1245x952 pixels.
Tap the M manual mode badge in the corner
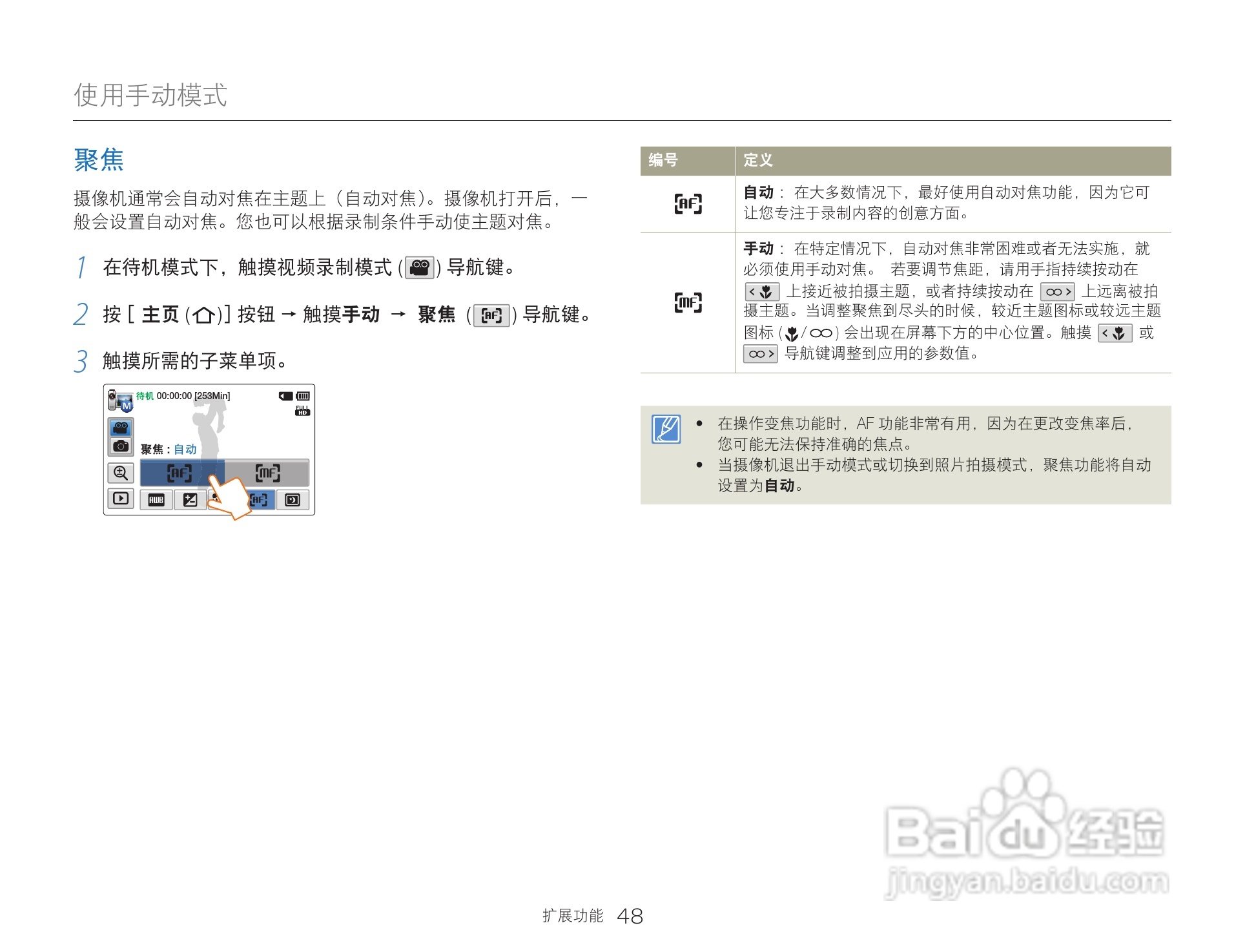click(127, 406)
